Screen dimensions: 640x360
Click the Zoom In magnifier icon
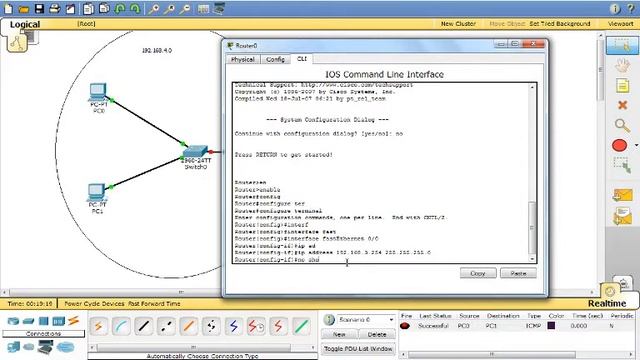(x=154, y=9)
